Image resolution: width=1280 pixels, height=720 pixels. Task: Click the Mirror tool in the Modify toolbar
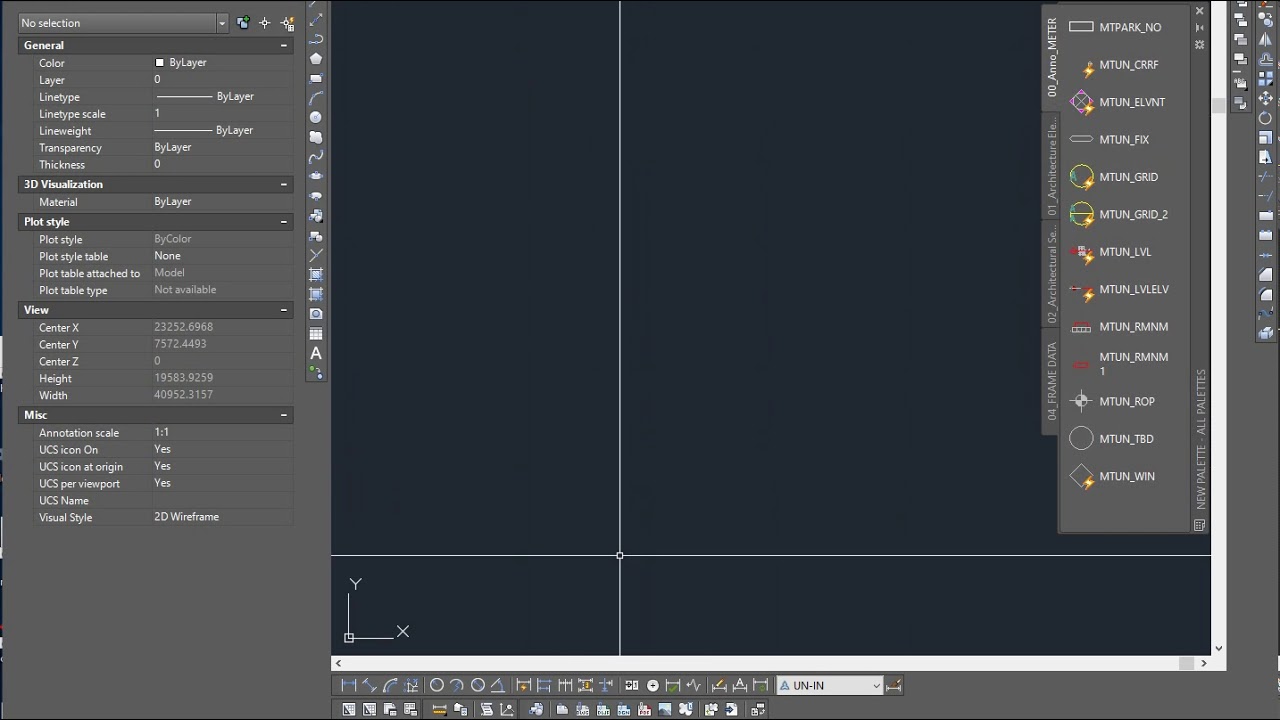[1266, 39]
